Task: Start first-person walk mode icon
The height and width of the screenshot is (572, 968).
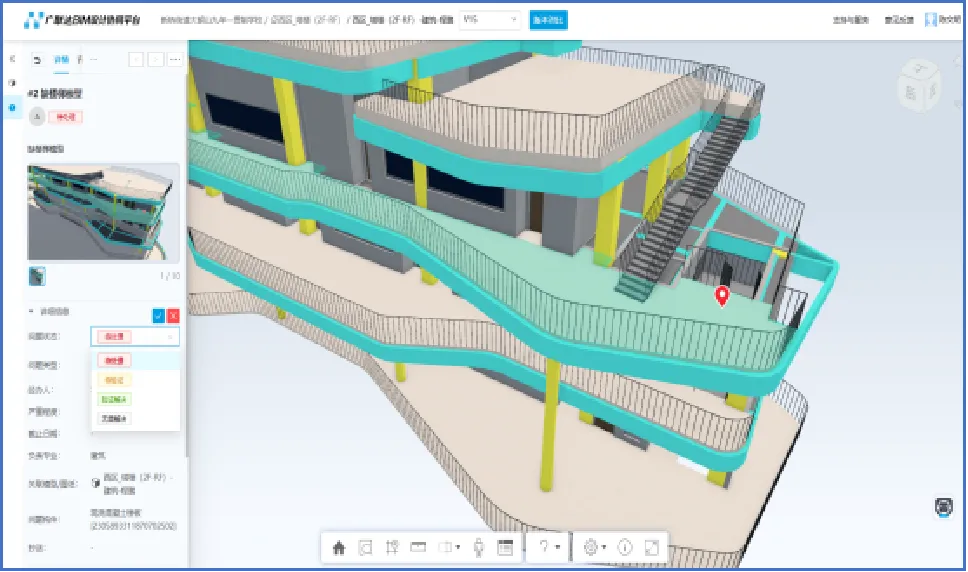Action: (478, 547)
